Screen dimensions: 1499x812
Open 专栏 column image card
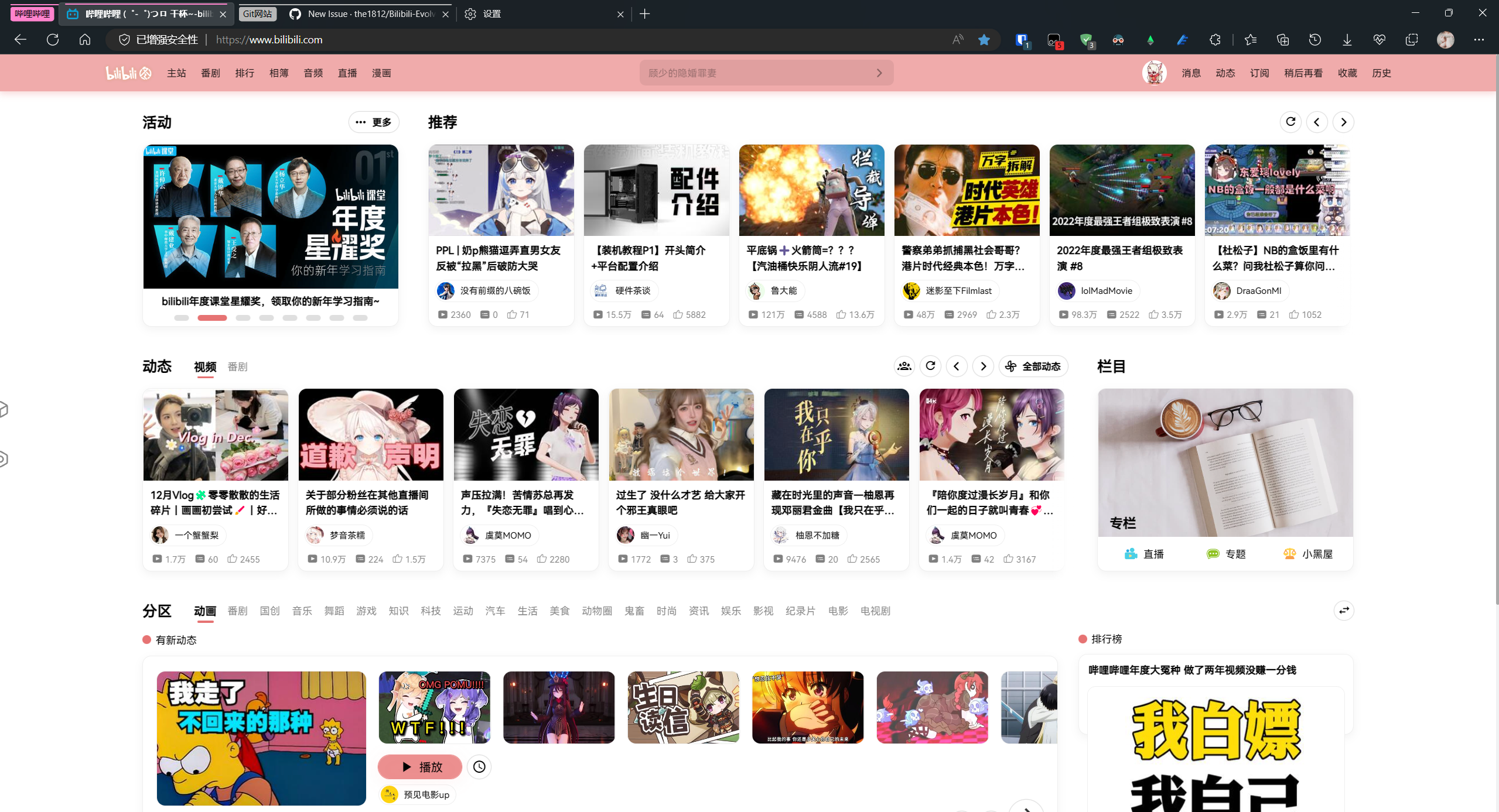pos(1225,462)
